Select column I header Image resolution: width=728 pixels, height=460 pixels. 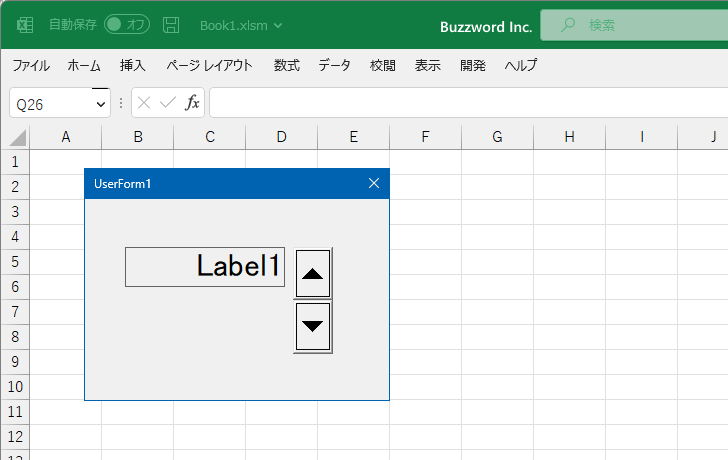click(x=642, y=137)
